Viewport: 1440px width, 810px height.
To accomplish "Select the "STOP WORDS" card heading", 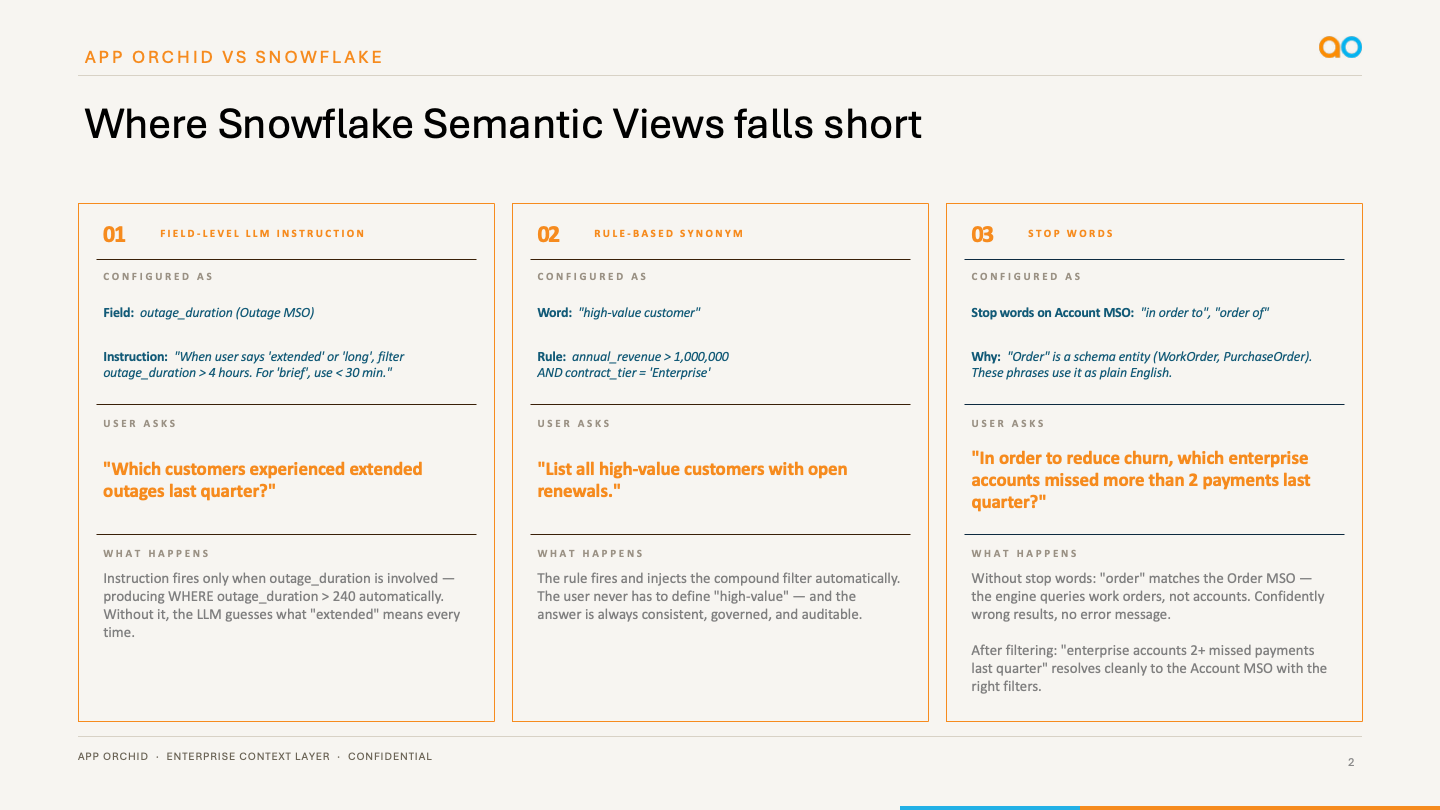I will point(1071,234).
